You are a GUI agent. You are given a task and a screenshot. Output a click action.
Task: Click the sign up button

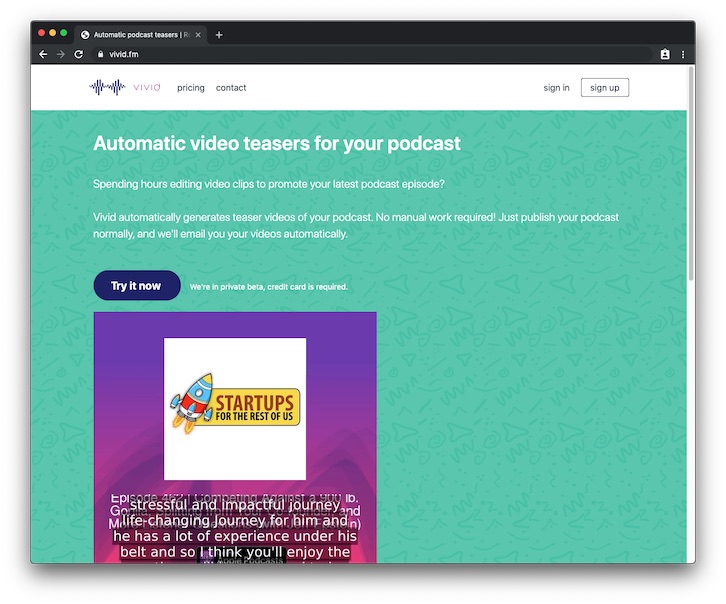(605, 87)
